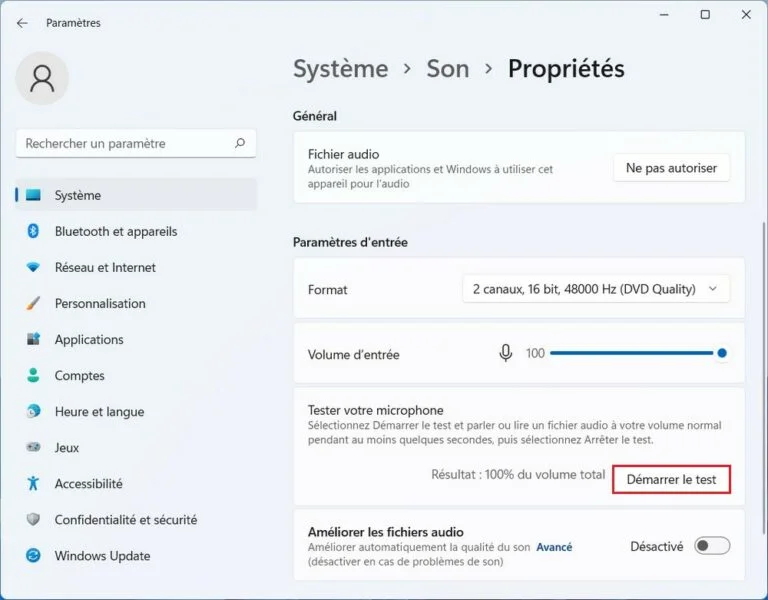Click the Ne pas autoriser button
The height and width of the screenshot is (600, 768).
point(671,168)
